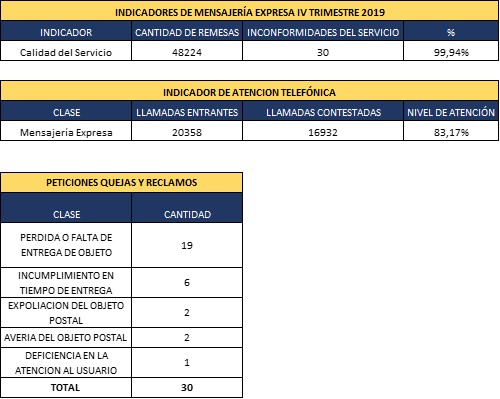Screen dimensions: 500x399
Task: Click the 'Calidad del Servicio' row label
Action: (66, 52)
